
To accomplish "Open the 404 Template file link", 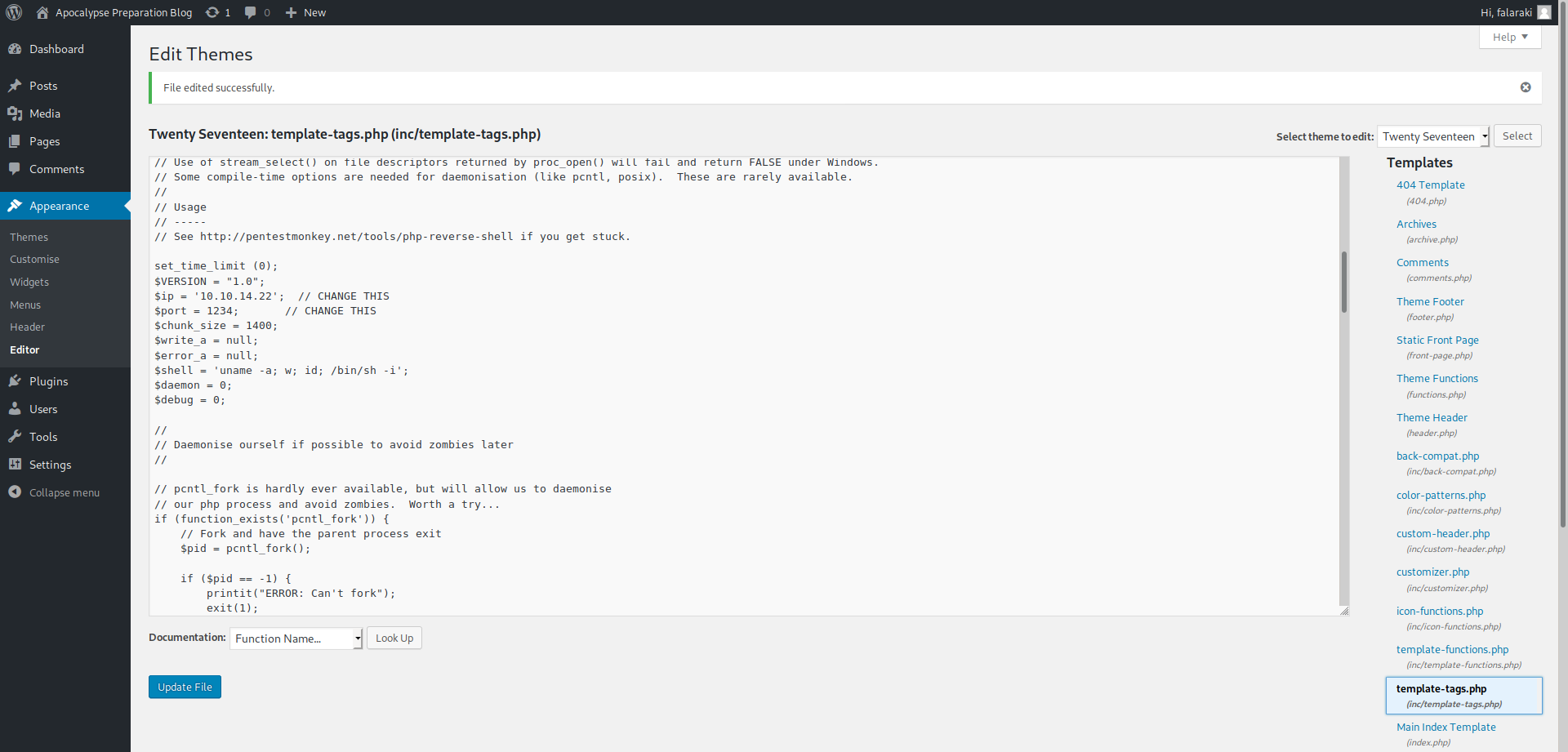I will 1430,185.
